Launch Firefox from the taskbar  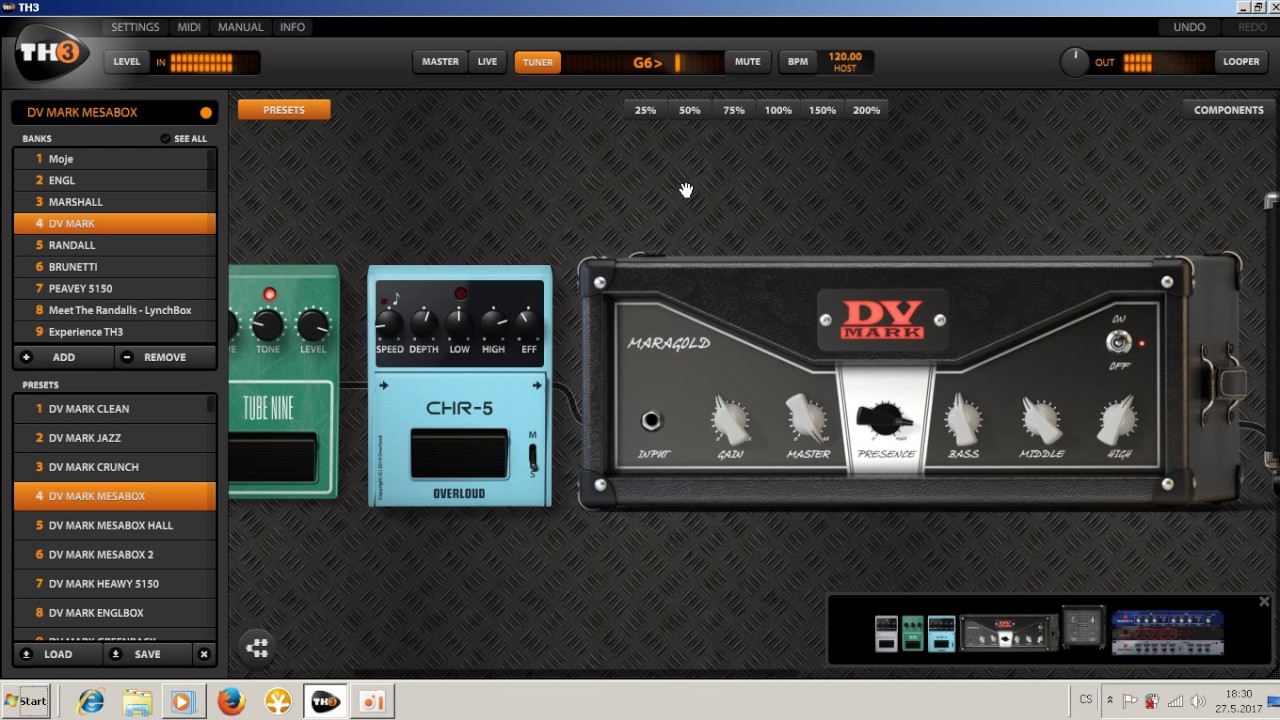pos(231,701)
